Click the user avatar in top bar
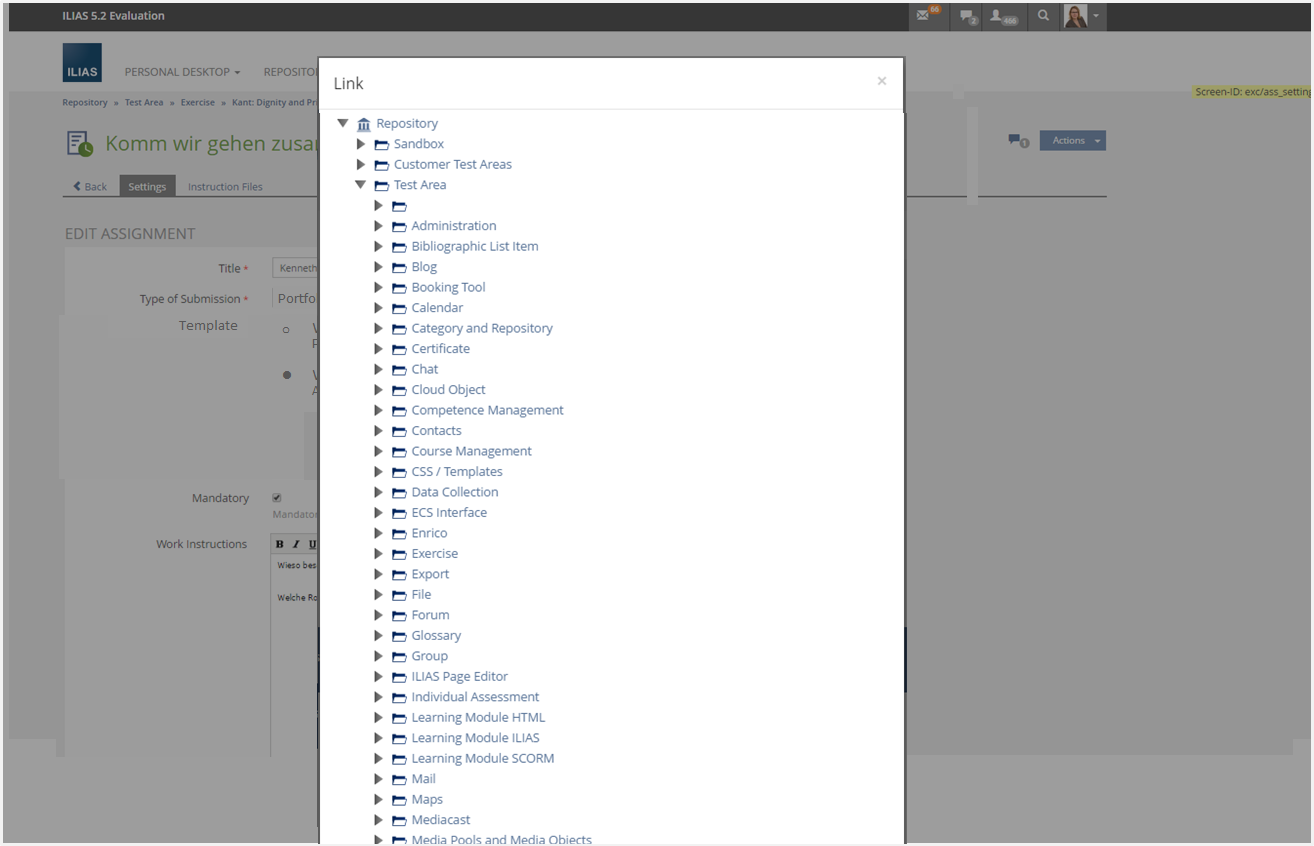The height and width of the screenshot is (846, 1314). point(1076,16)
